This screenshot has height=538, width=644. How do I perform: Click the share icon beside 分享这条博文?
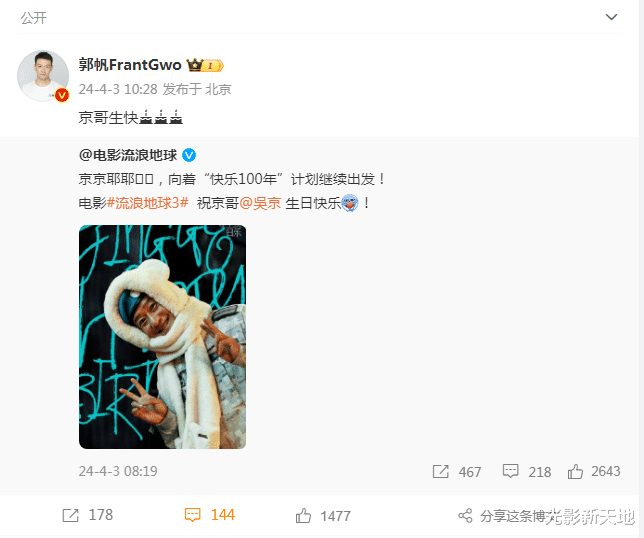(x=465, y=516)
